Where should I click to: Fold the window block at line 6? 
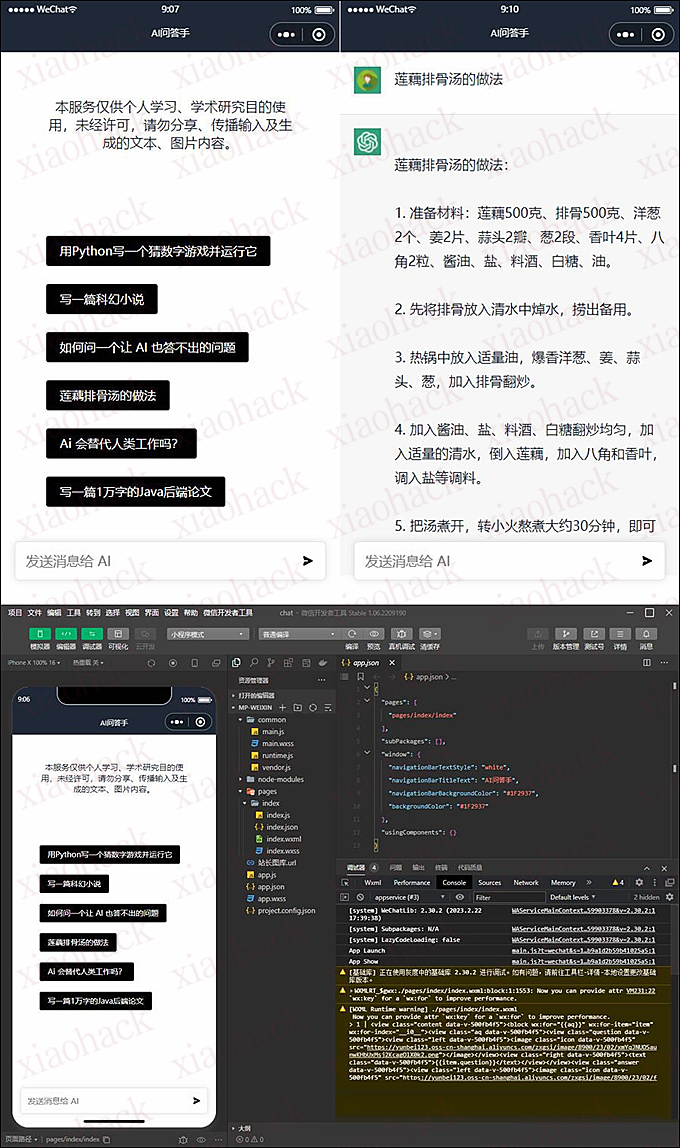pos(367,753)
